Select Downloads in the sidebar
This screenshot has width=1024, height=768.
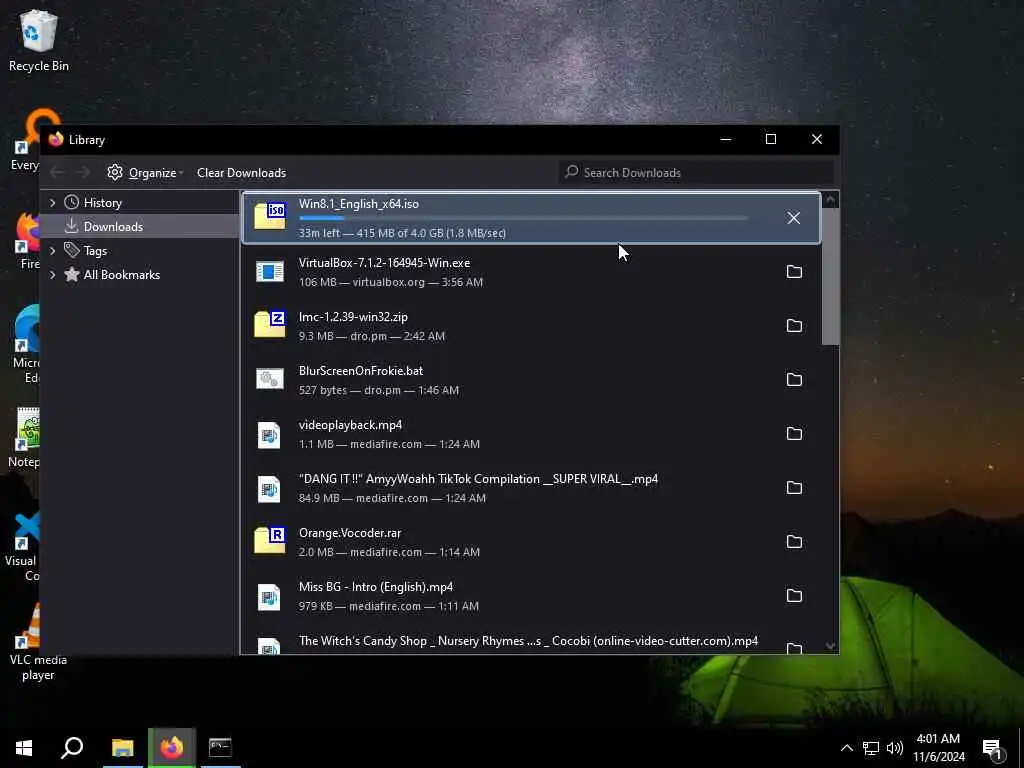point(113,227)
